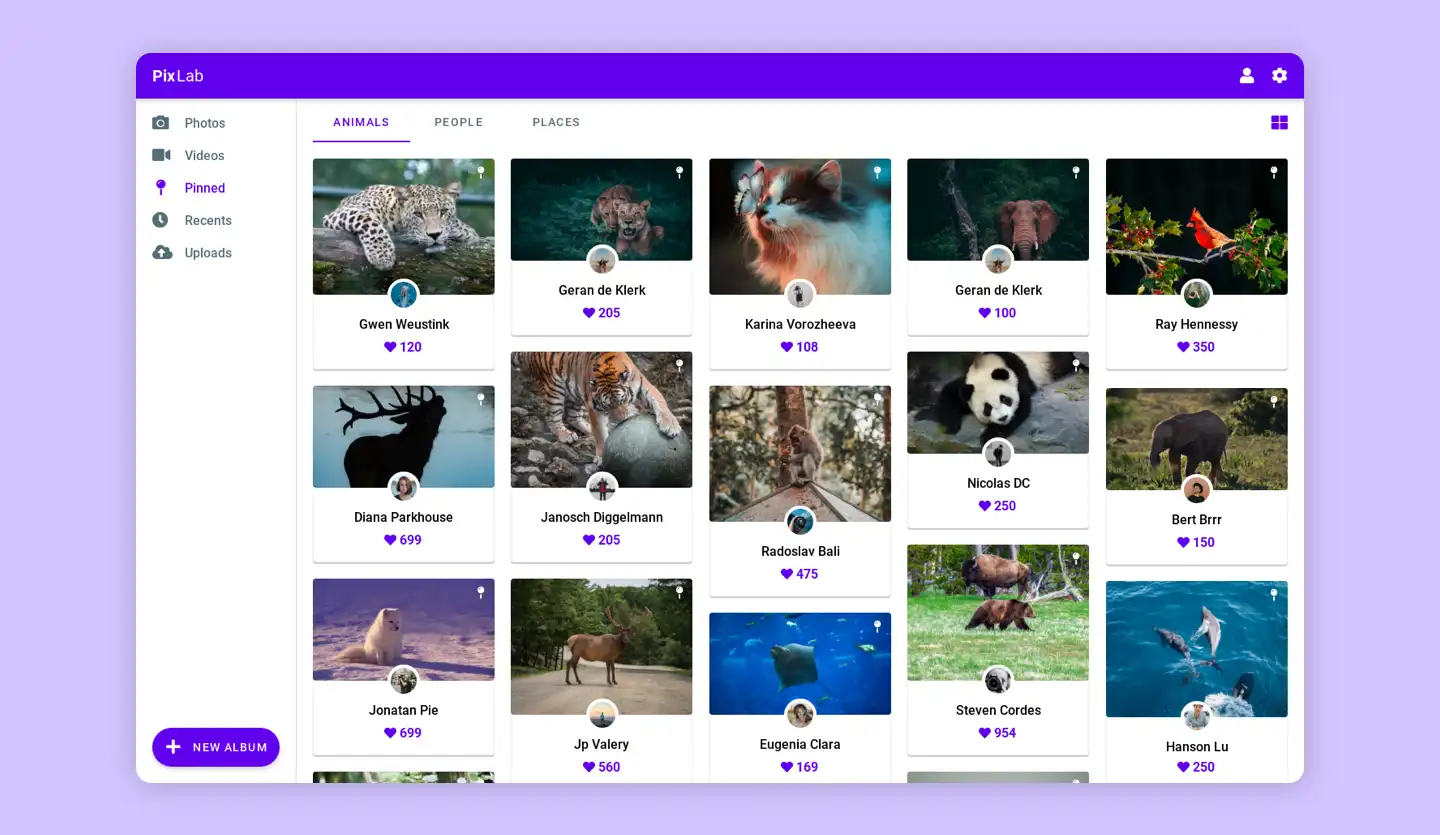Open the Pinned section in the sidebar
Image resolution: width=1440 pixels, height=835 pixels.
204,188
